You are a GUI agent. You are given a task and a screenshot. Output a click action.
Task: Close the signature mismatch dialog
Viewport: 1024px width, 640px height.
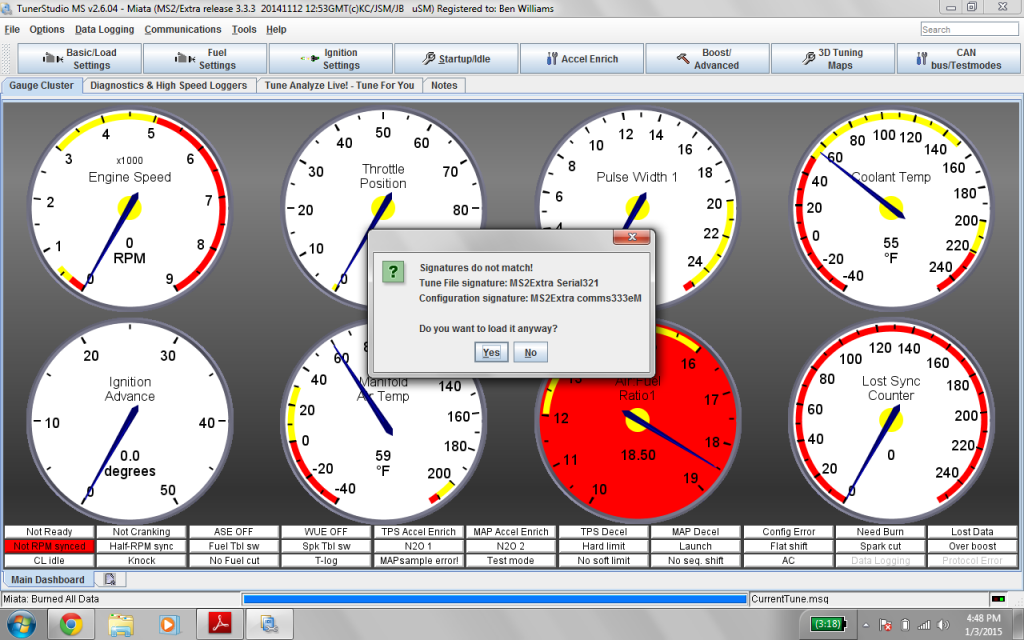point(633,238)
